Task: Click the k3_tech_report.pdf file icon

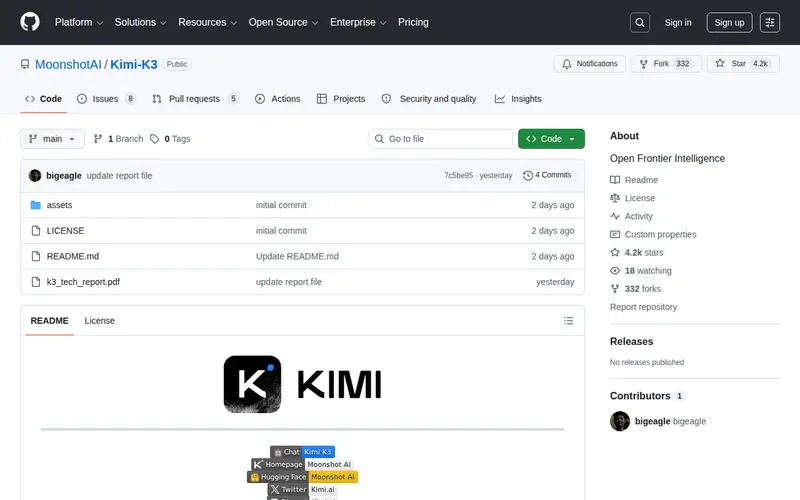Action: [x=36, y=282]
